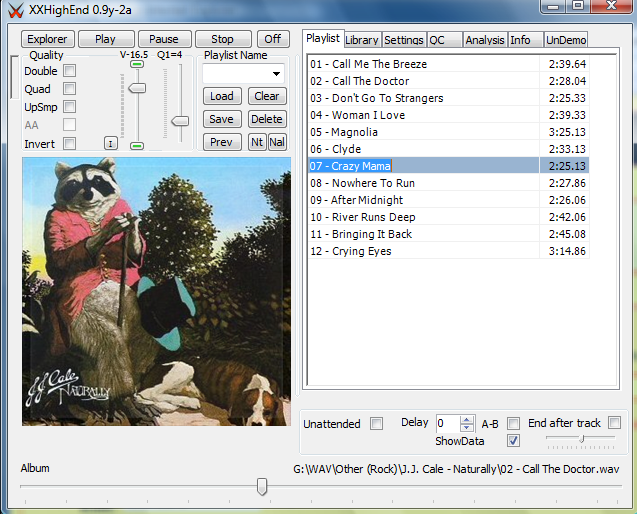The width and height of the screenshot is (637, 514).
Task: Click the Load playlist button
Action: coord(222,96)
